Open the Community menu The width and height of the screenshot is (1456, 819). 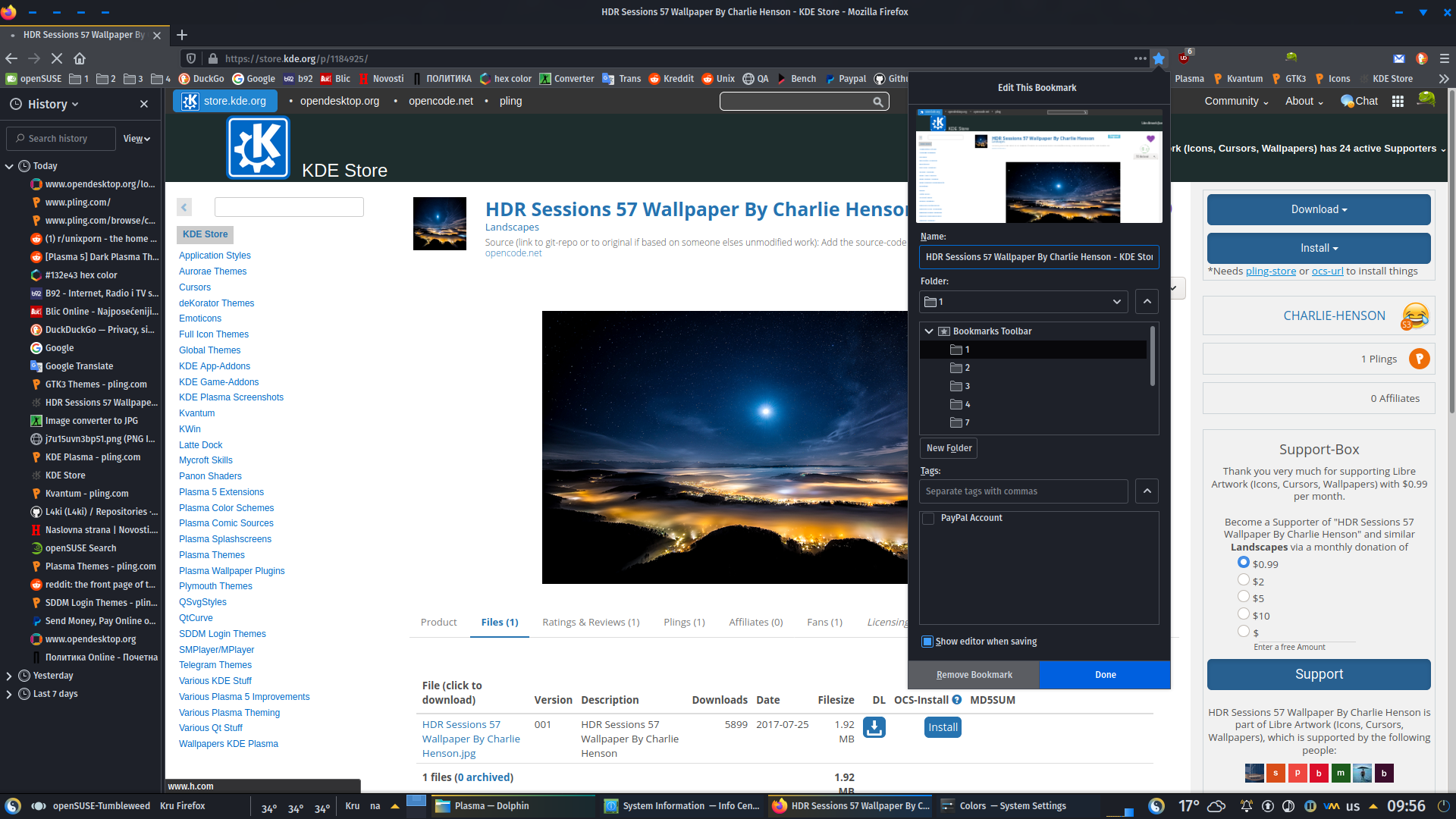click(x=1236, y=102)
